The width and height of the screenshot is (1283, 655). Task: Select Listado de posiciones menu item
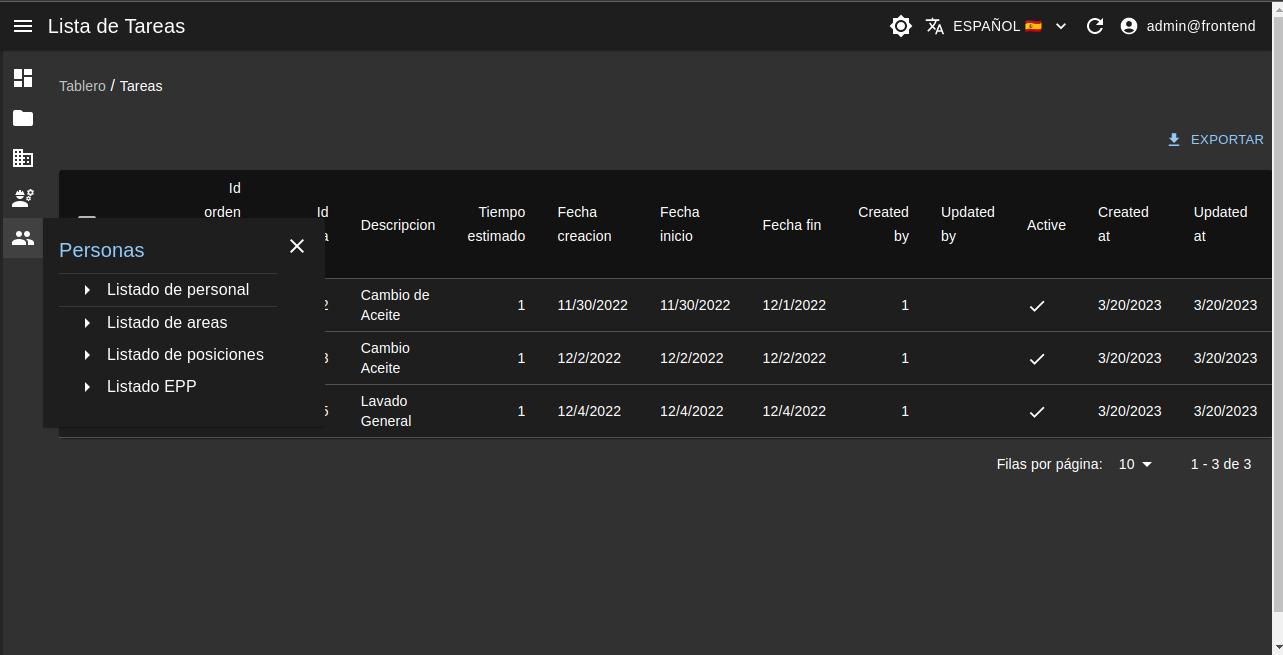pos(185,354)
